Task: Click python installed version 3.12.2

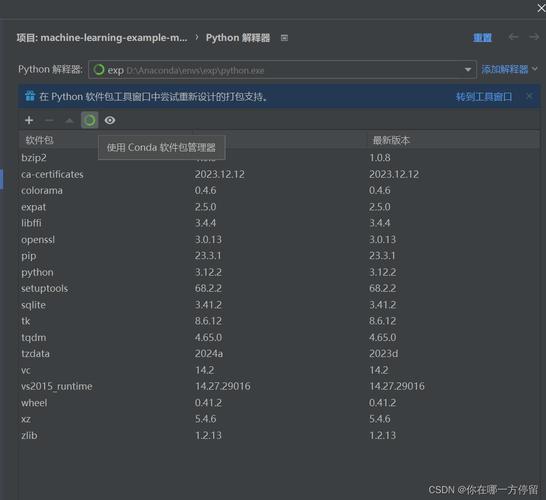Action: [x=208, y=272]
